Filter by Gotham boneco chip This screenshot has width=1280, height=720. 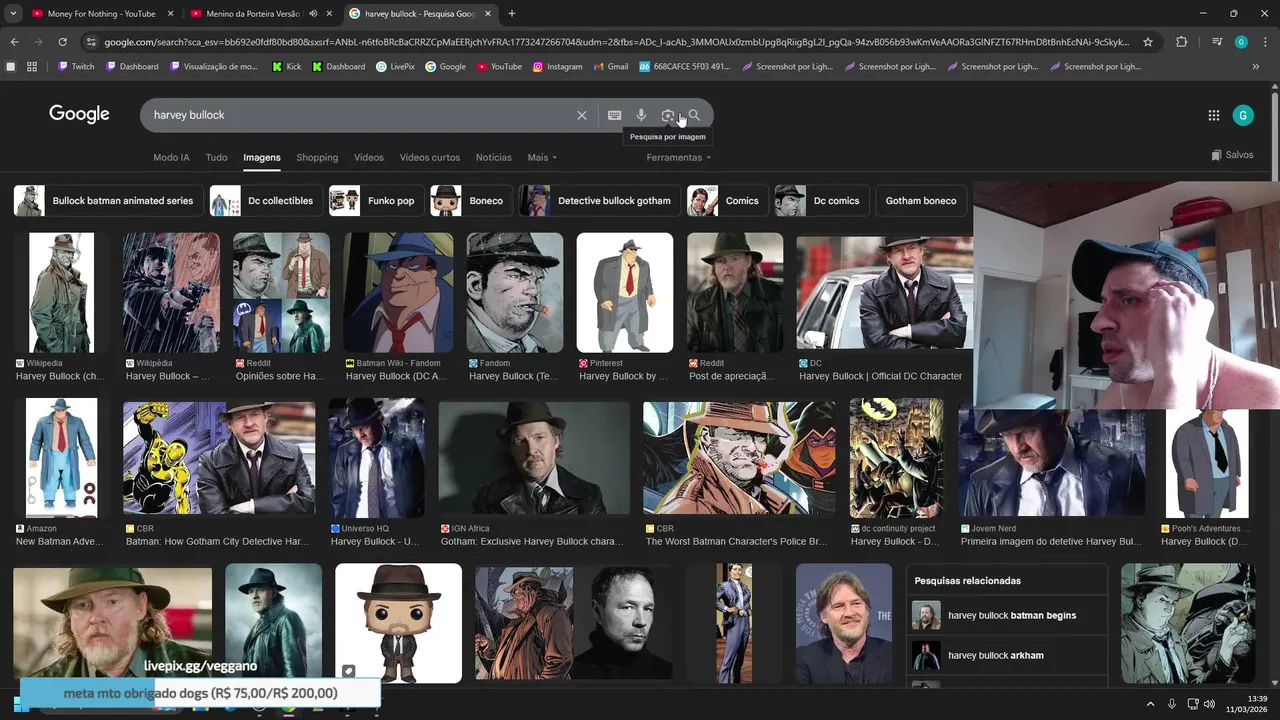click(x=921, y=201)
